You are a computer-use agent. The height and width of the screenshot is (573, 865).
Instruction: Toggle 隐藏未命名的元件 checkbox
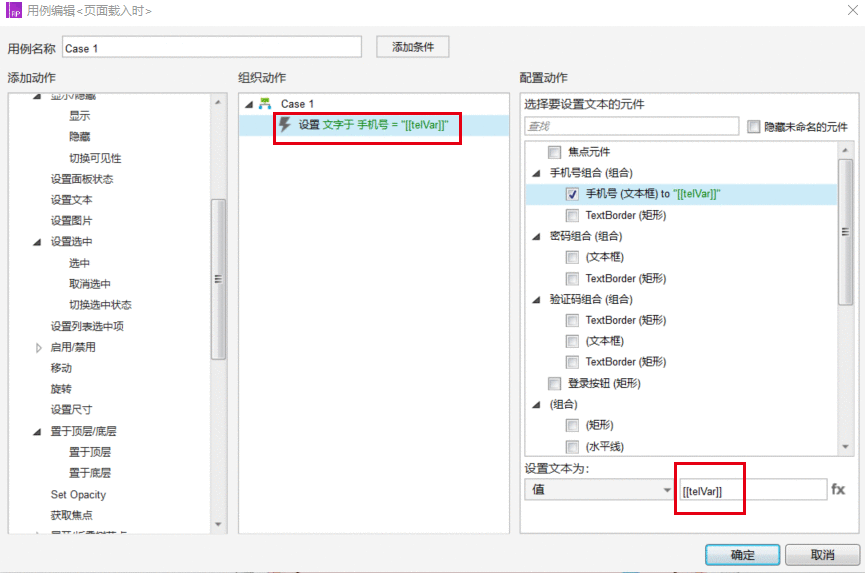754,127
